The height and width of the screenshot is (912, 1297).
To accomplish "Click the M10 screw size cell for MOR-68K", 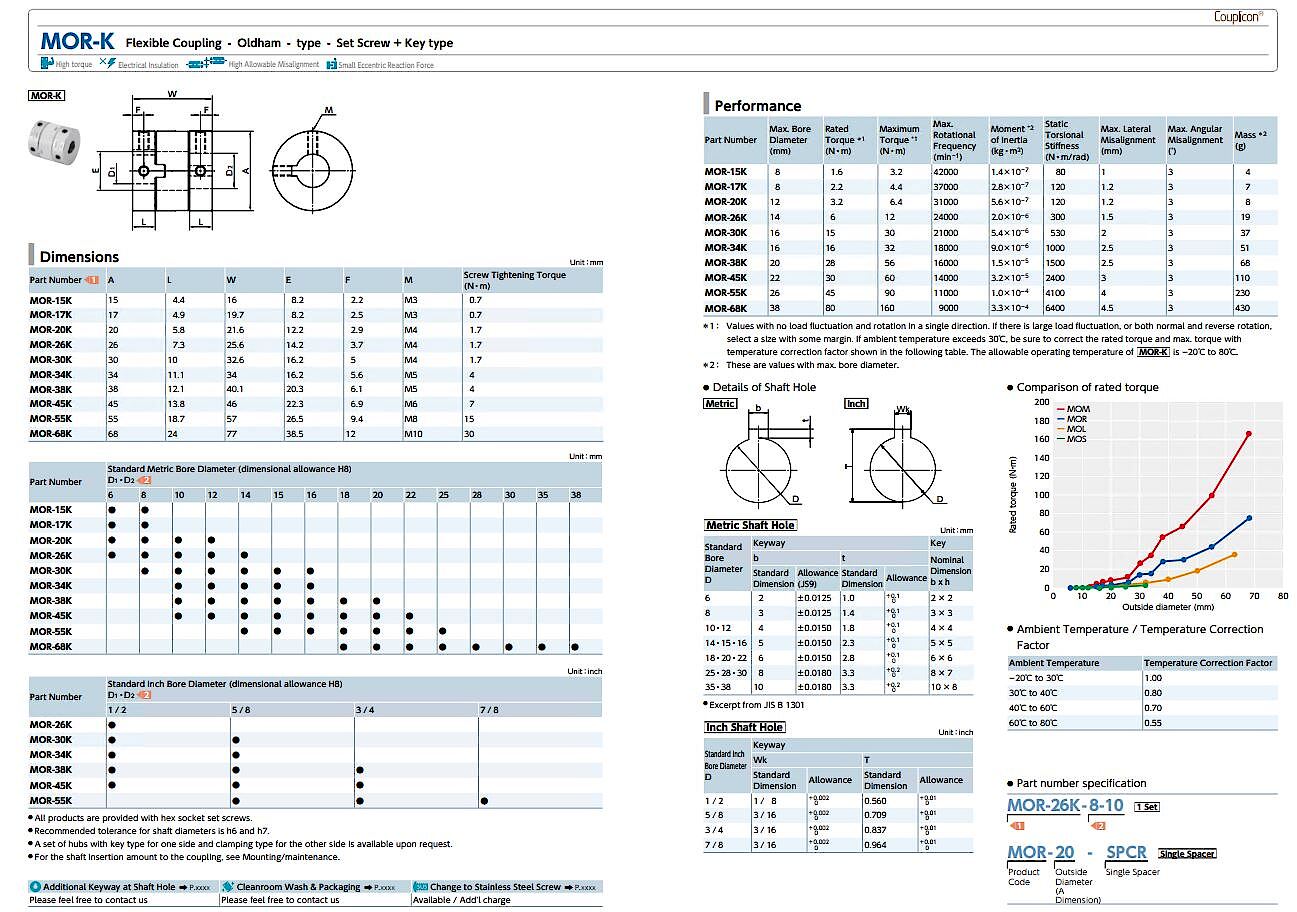I will coord(413,434).
